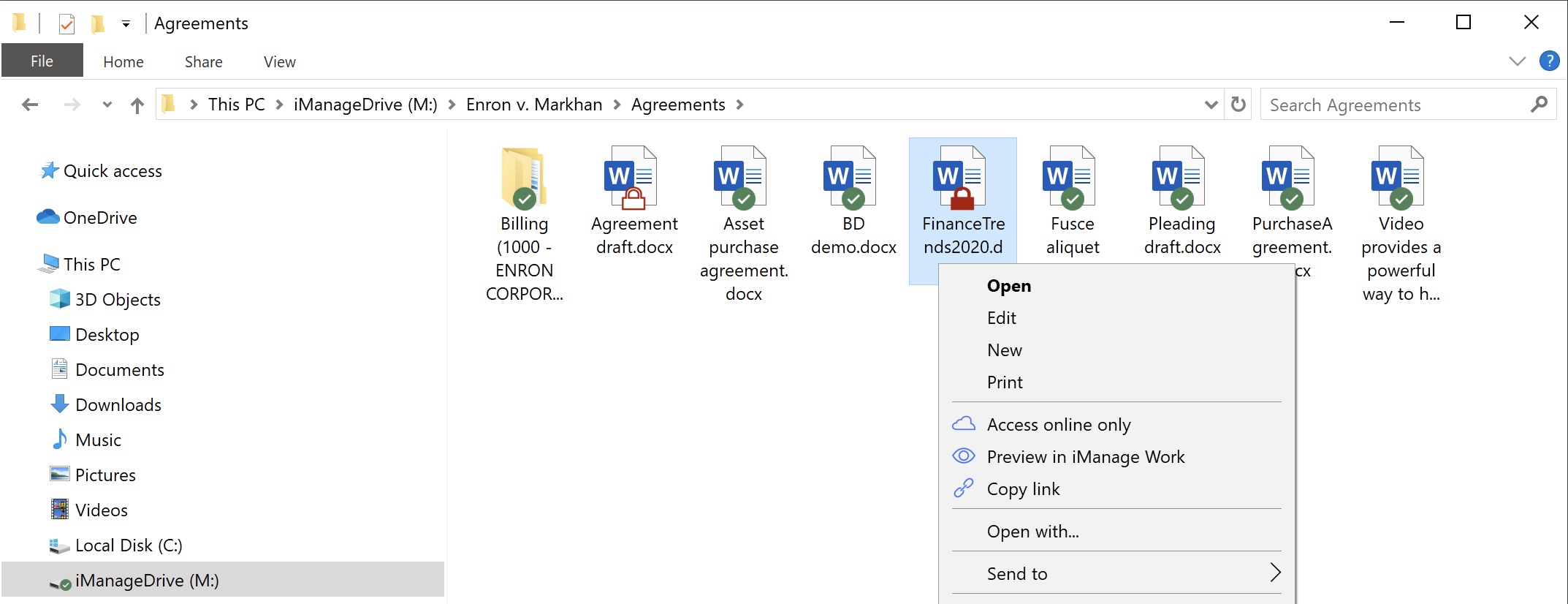Expand chevron after Enron v. Markhan breadcrumb
1568x604 pixels.
click(x=617, y=105)
